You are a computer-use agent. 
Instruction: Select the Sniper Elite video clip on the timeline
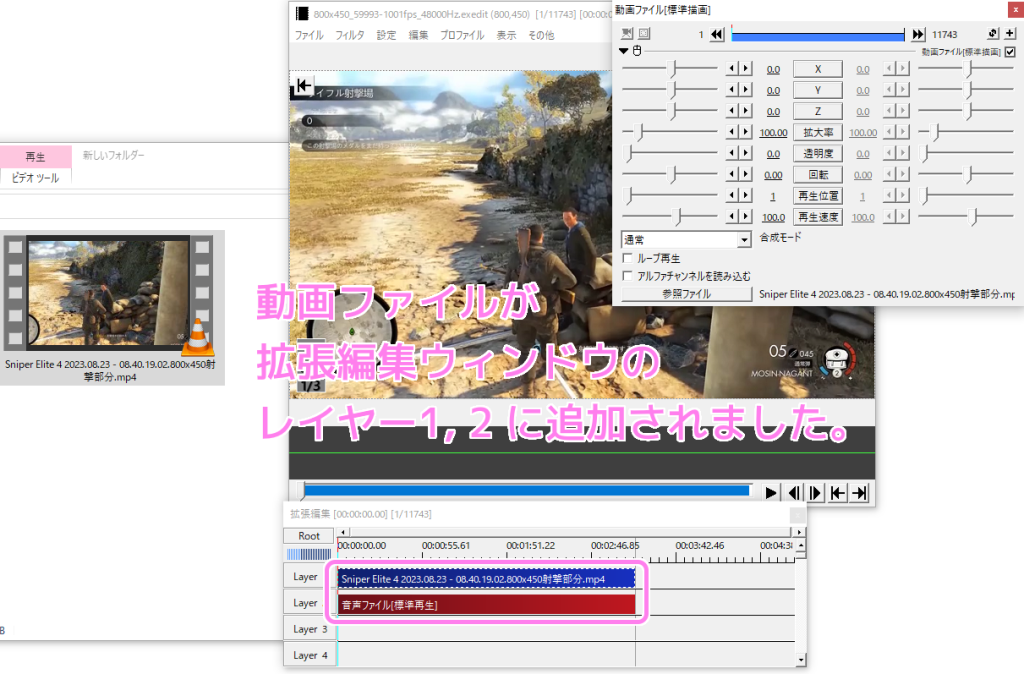point(487,579)
